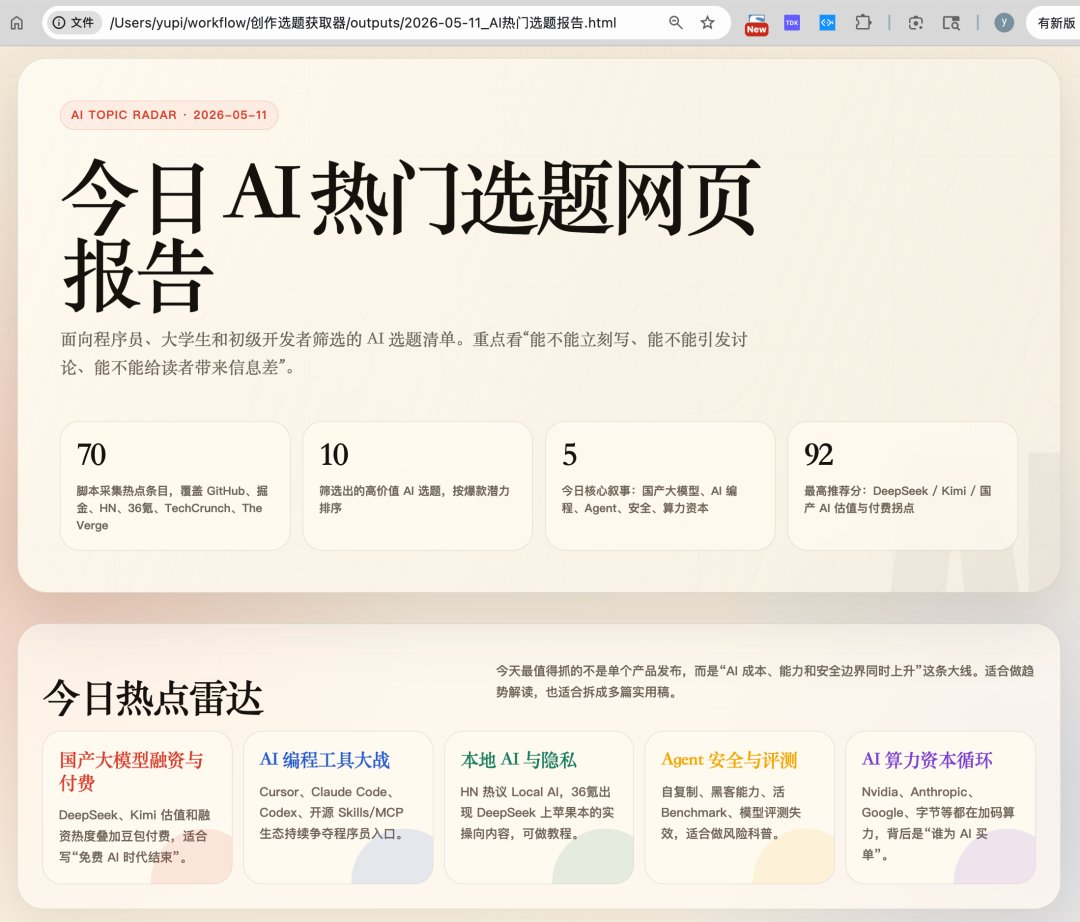Open the blue code brackets extension icon

point(827,23)
